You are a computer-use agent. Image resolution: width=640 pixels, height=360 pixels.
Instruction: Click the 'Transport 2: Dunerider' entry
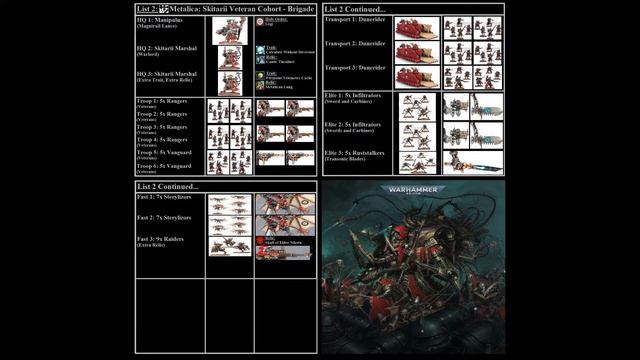(355, 43)
